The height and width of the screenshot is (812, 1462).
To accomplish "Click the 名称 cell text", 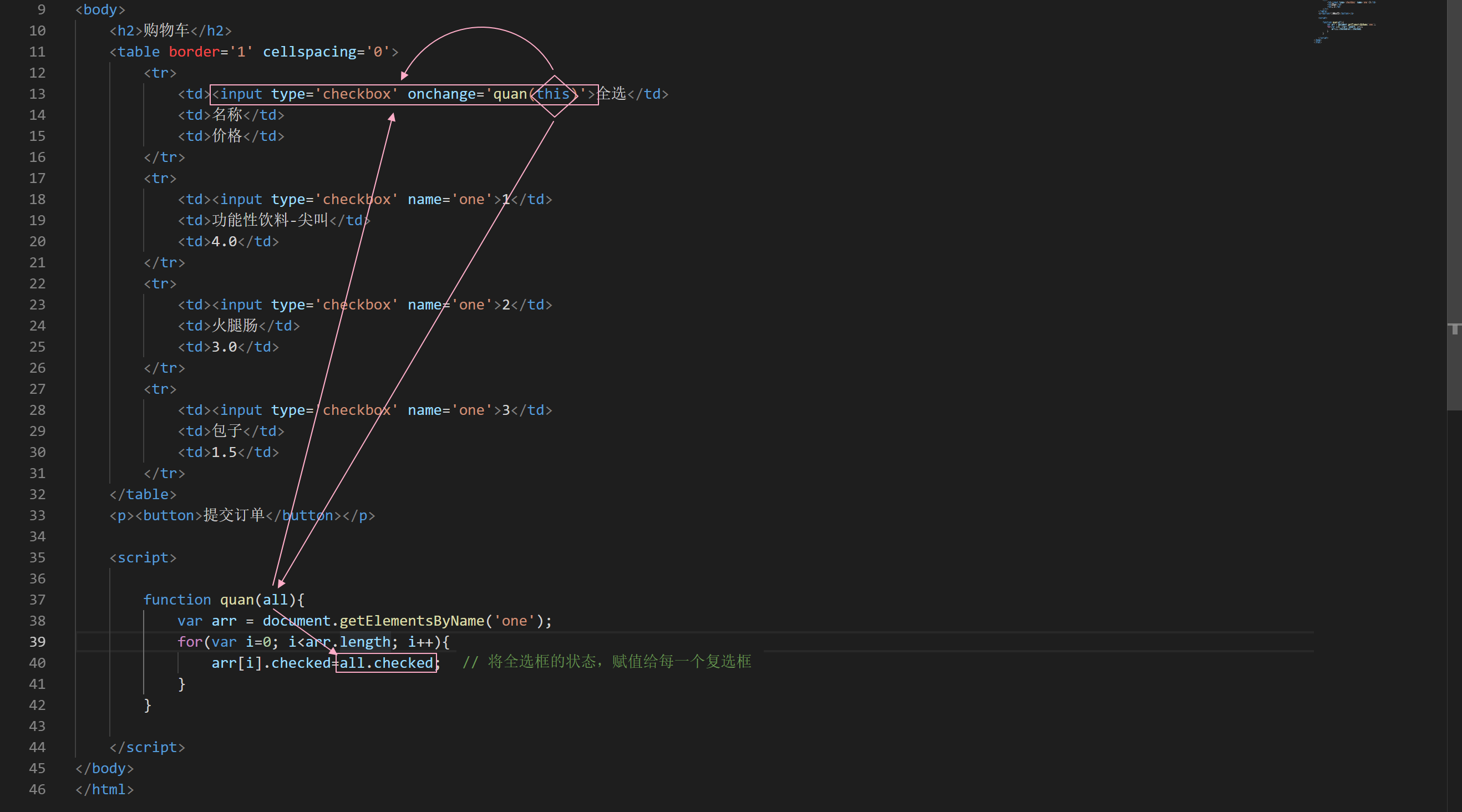I will (x=227, y=115).
